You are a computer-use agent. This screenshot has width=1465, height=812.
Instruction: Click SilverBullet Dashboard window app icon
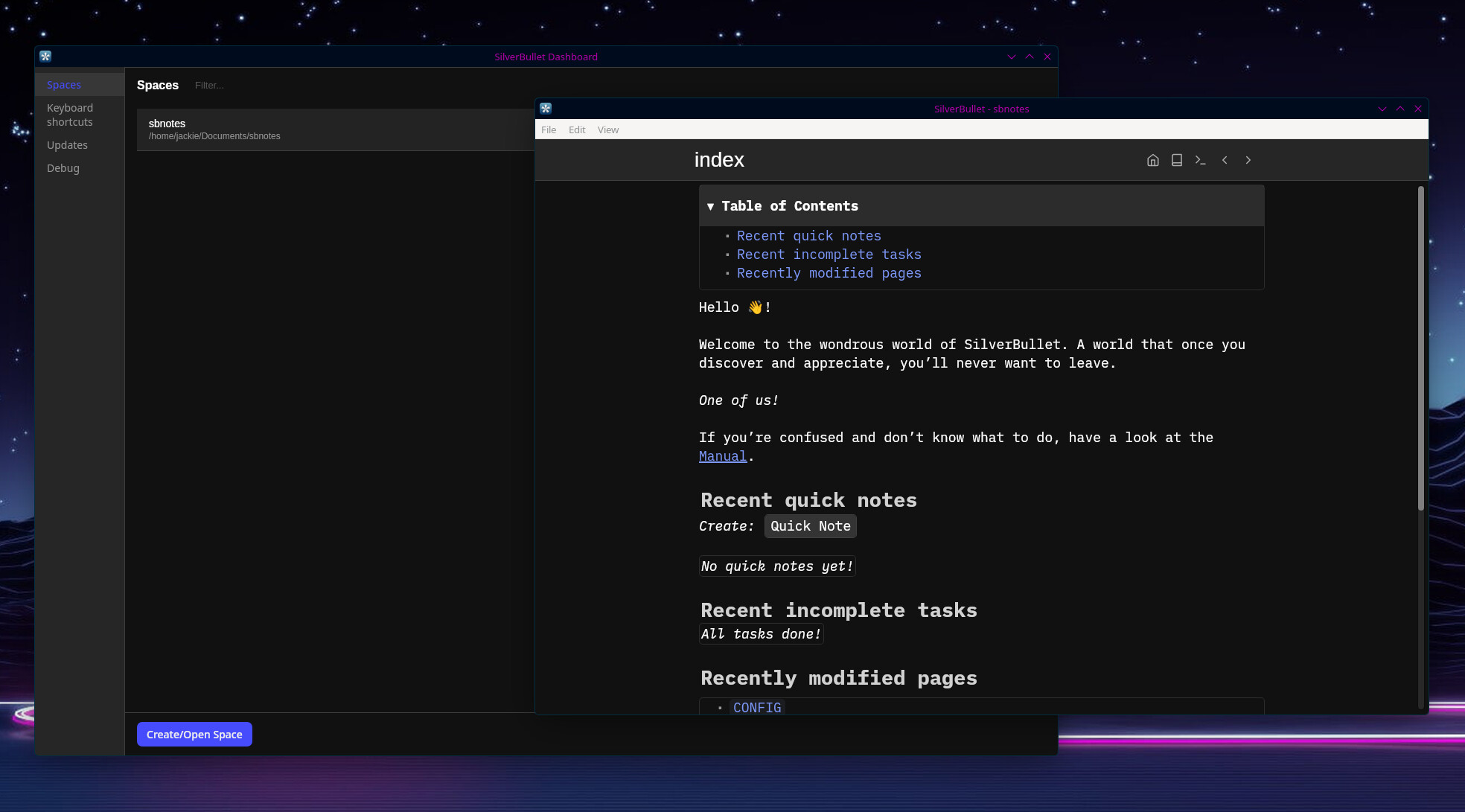click(x=45, y=57)
